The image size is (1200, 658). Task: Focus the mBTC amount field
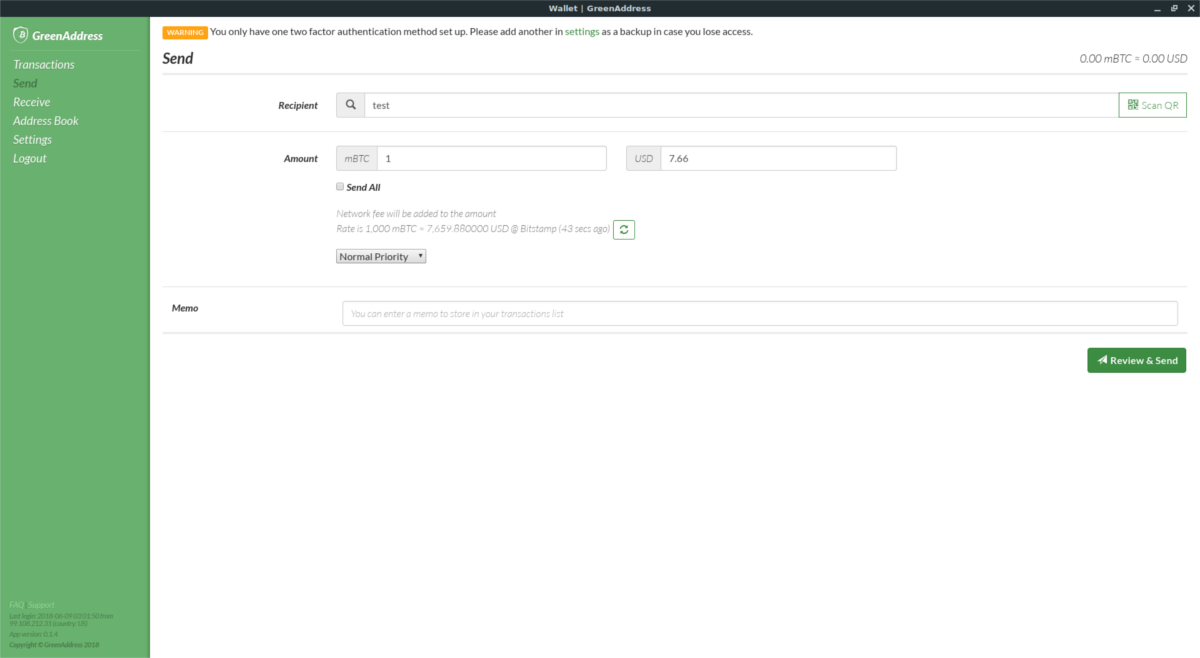(x=492, y=158)
